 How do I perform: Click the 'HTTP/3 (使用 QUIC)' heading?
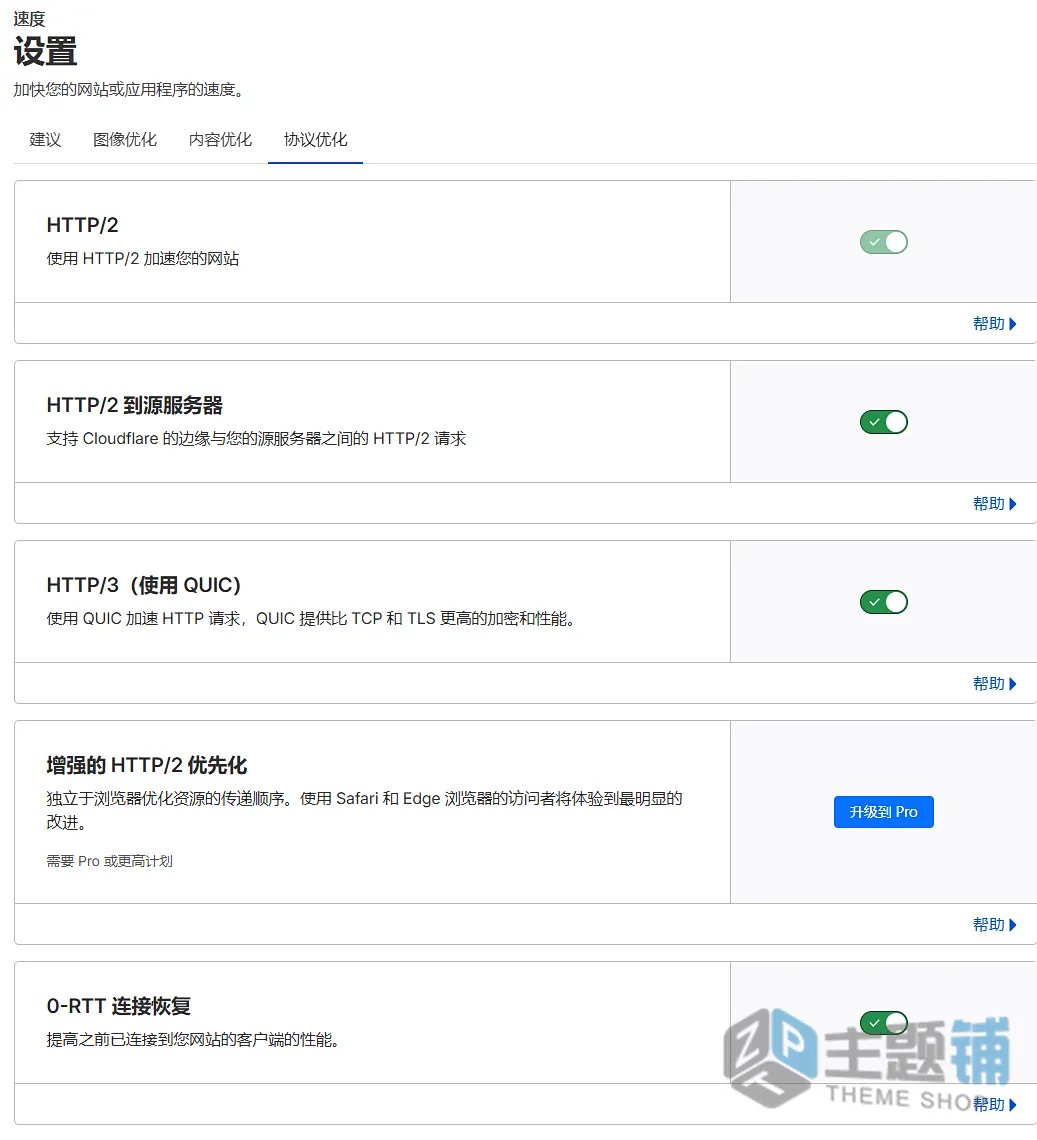click(143, 585)
